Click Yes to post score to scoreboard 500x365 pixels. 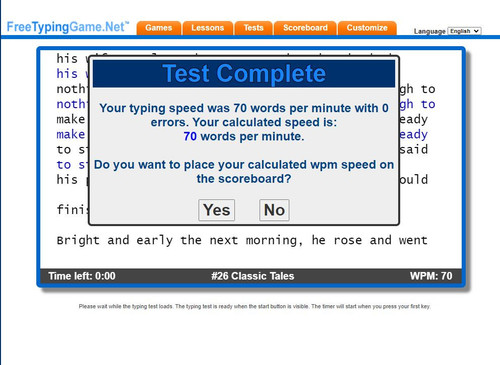point(217,210)
